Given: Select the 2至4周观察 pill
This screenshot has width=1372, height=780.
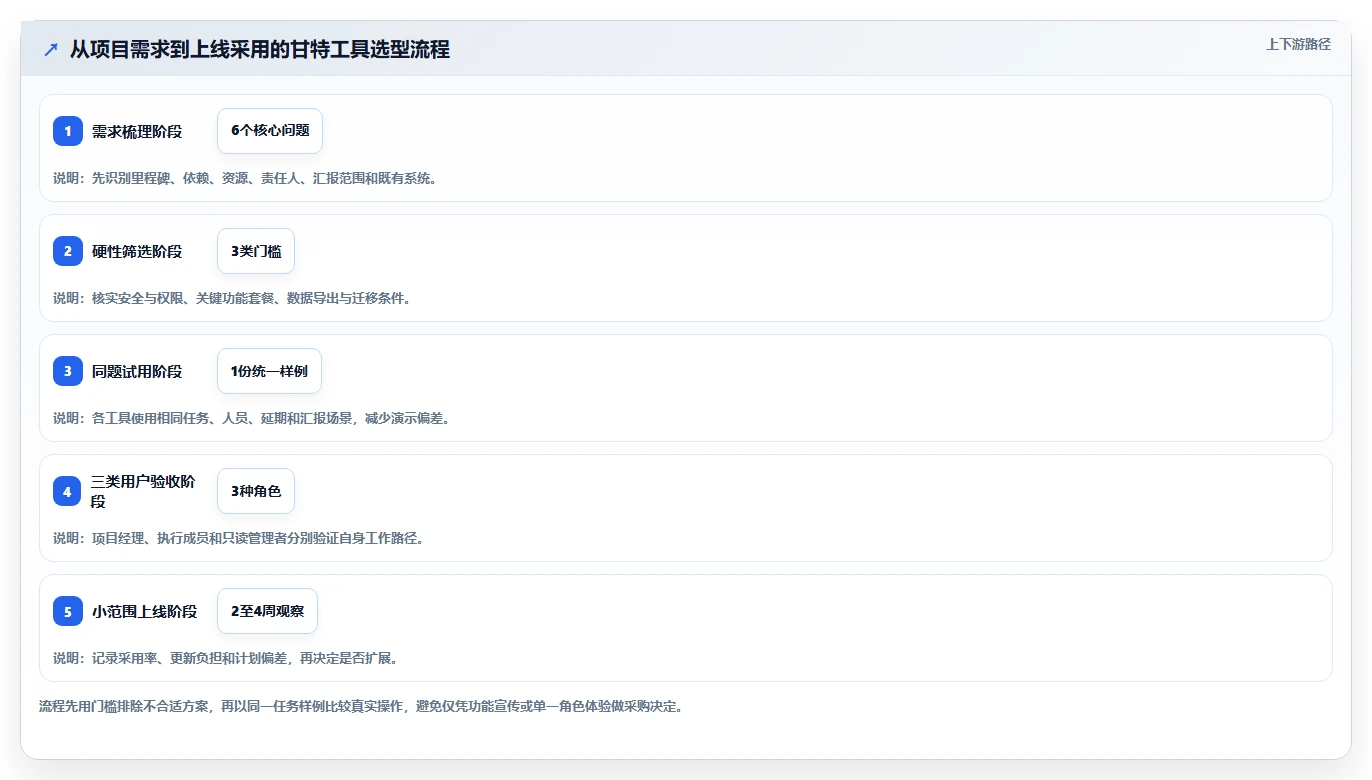Looking at the screenshot, I should pos(267,611).
